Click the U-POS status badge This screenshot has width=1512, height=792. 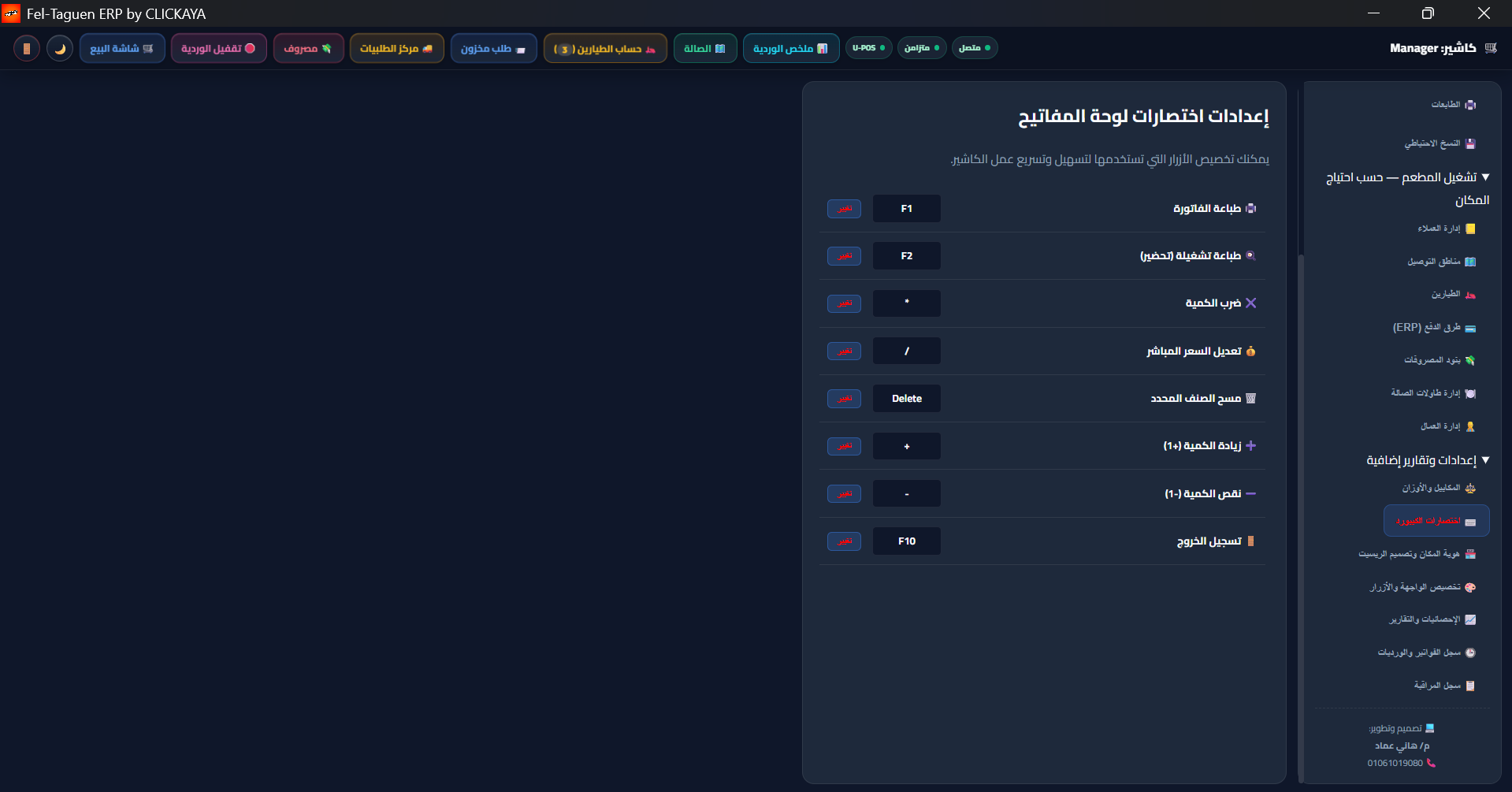[869, 48]
